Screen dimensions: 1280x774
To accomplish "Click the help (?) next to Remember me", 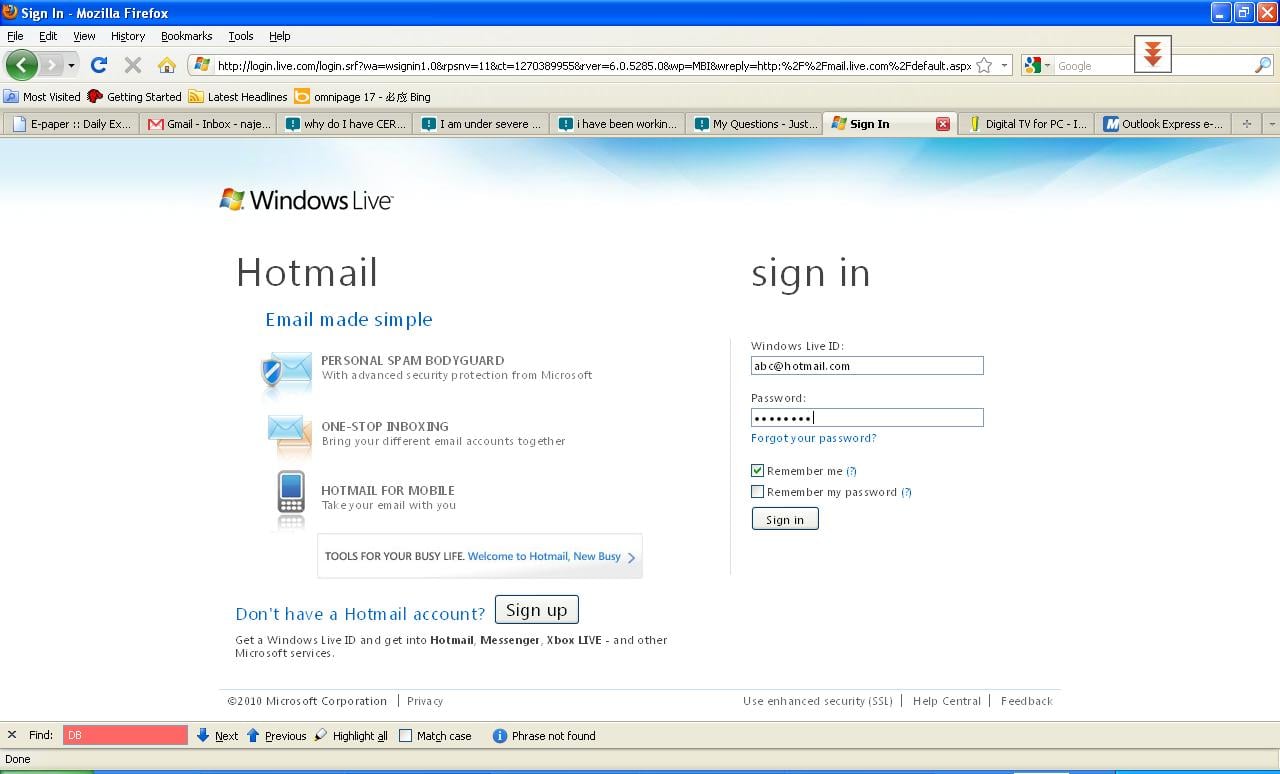I will tap(851, 471).
